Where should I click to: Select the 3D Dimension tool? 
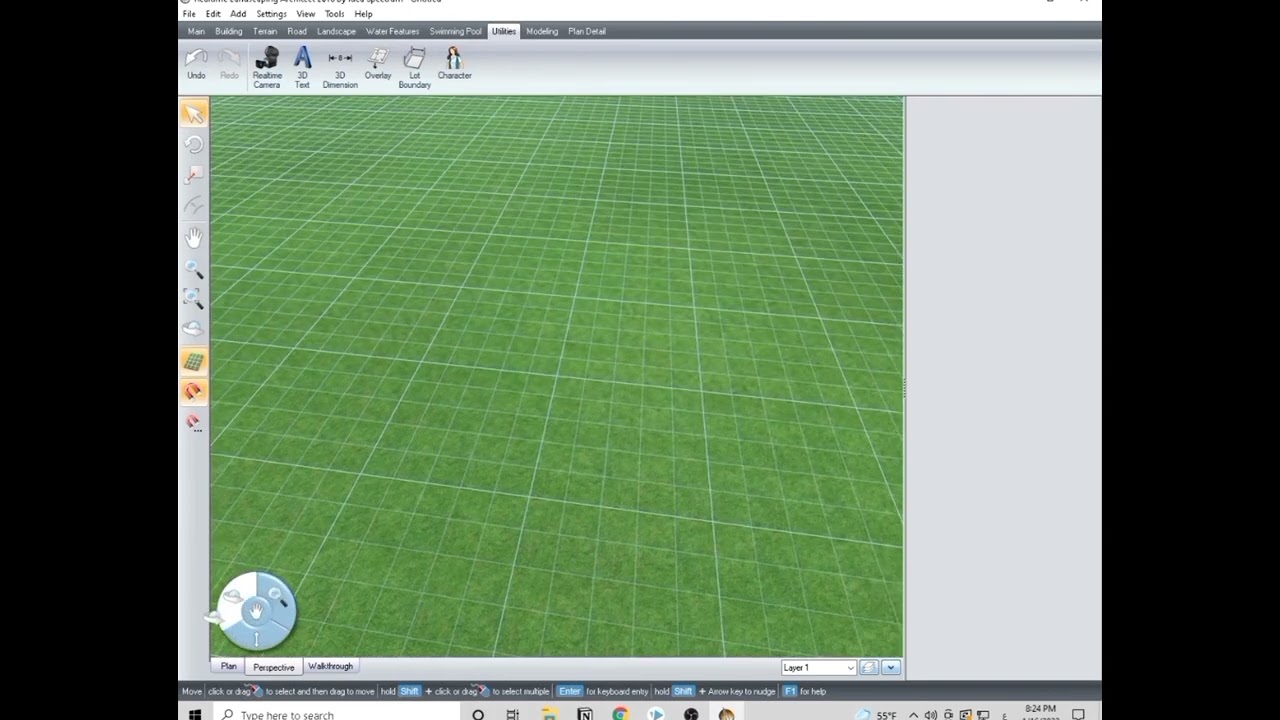pos(340,67)
